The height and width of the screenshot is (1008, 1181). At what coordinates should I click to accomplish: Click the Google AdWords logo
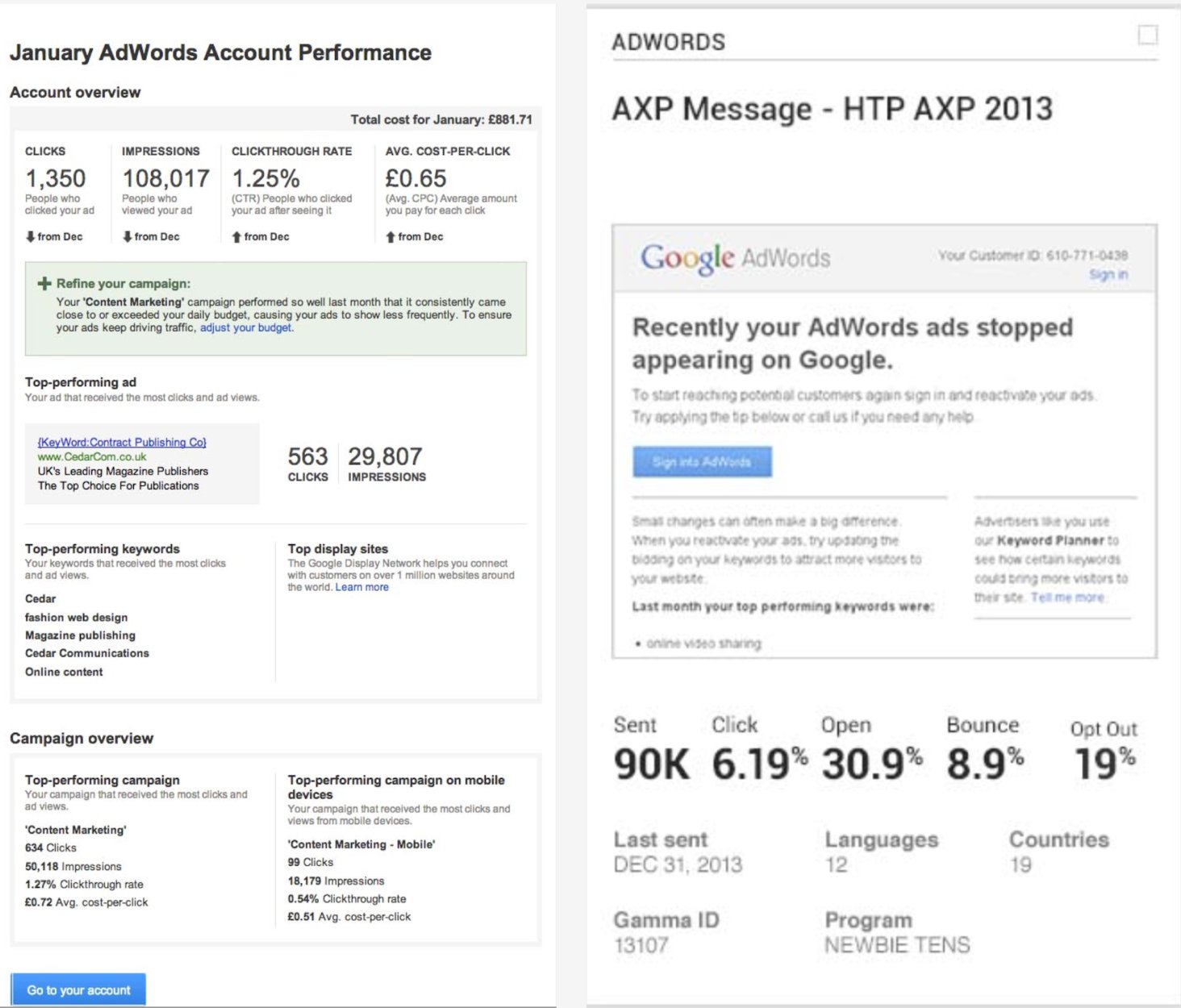[x=735, y=256]
